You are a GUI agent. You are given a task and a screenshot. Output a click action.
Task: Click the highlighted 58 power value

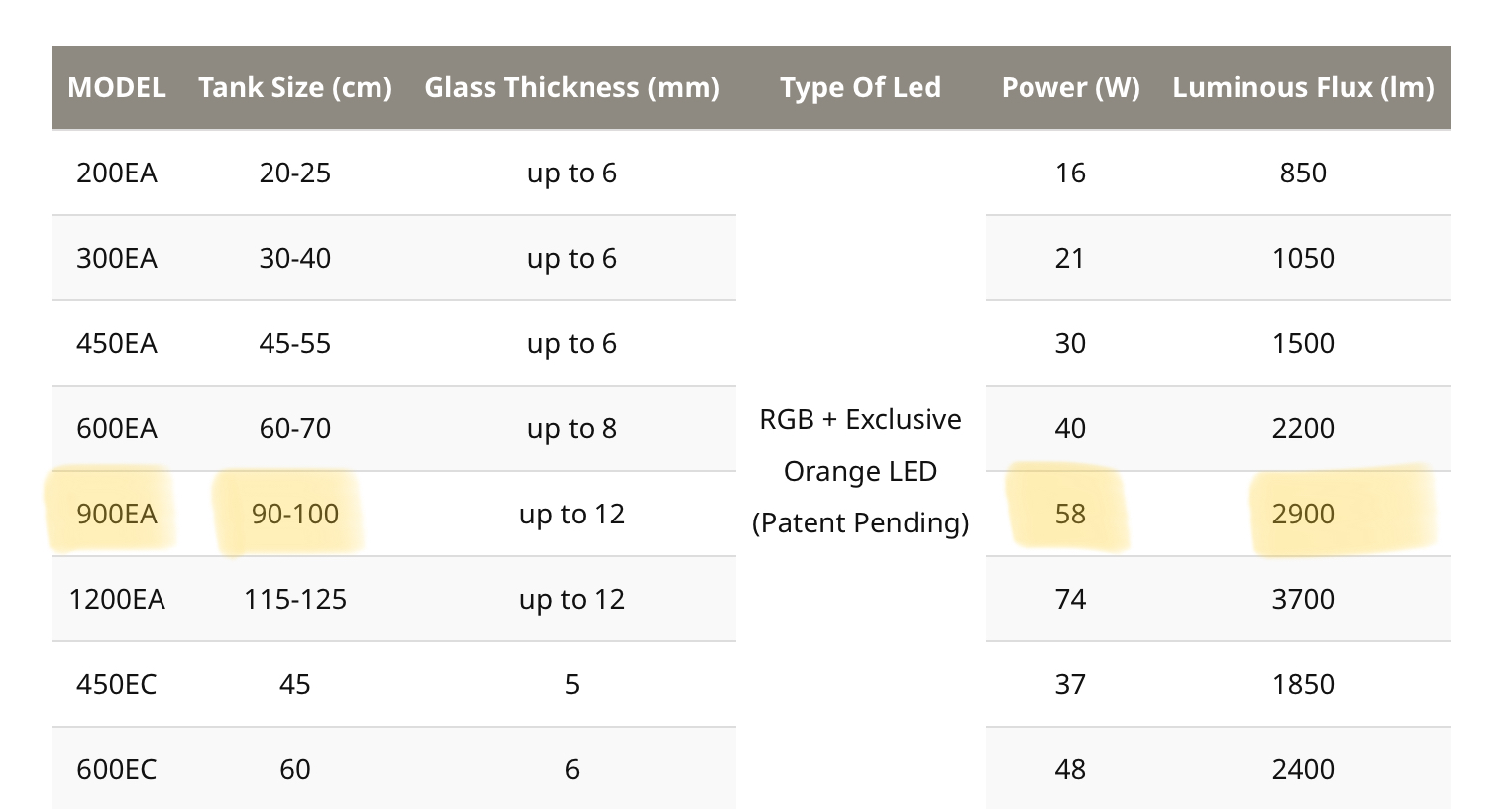coord(1070,514)
